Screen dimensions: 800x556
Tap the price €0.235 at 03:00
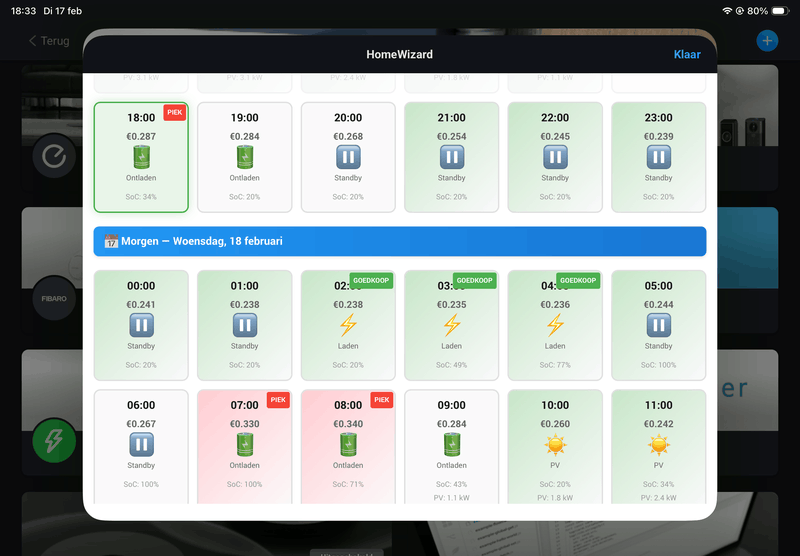452,305
